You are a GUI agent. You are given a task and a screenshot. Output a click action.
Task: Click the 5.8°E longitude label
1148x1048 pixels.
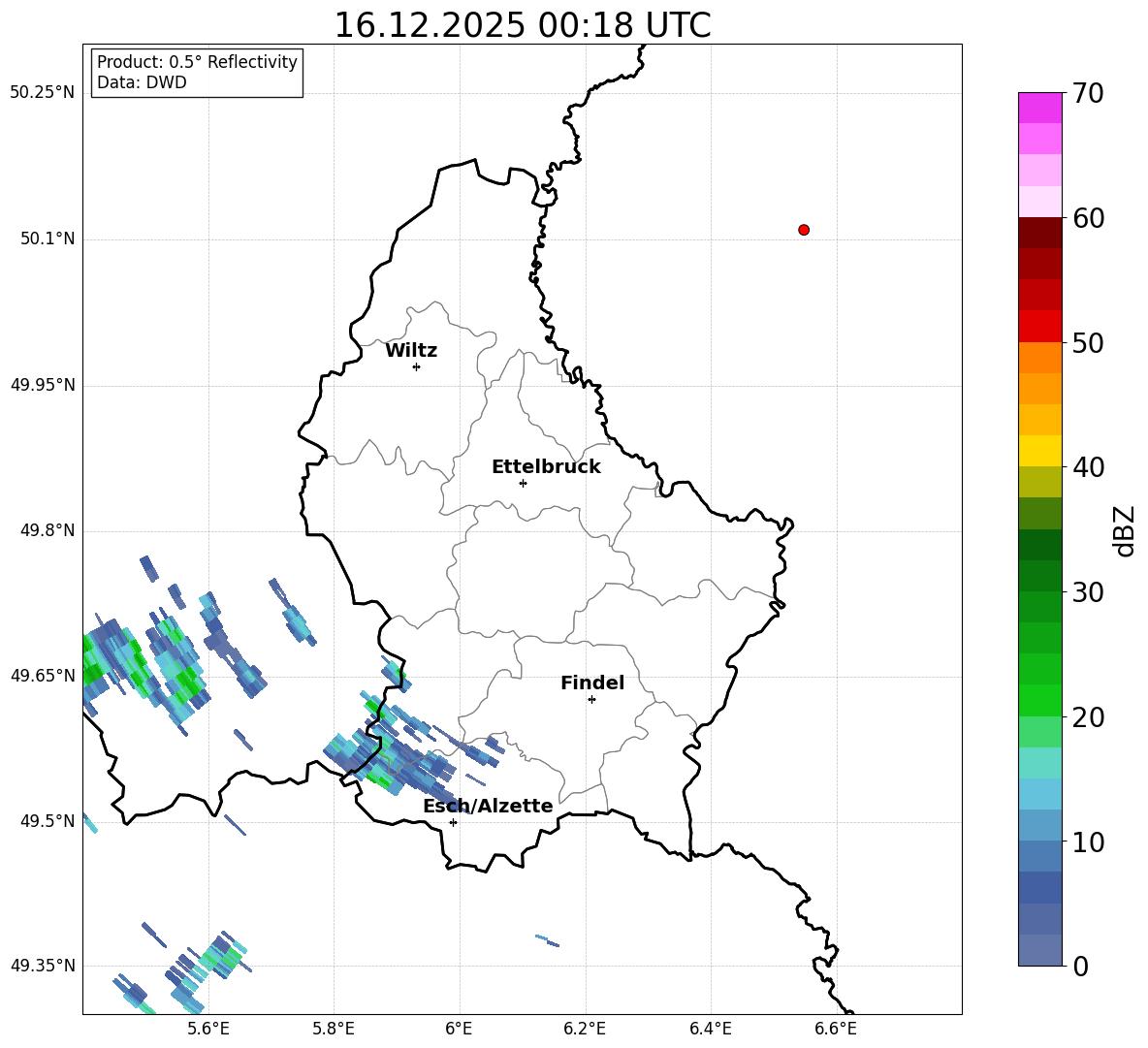(x=334, y=1029)
